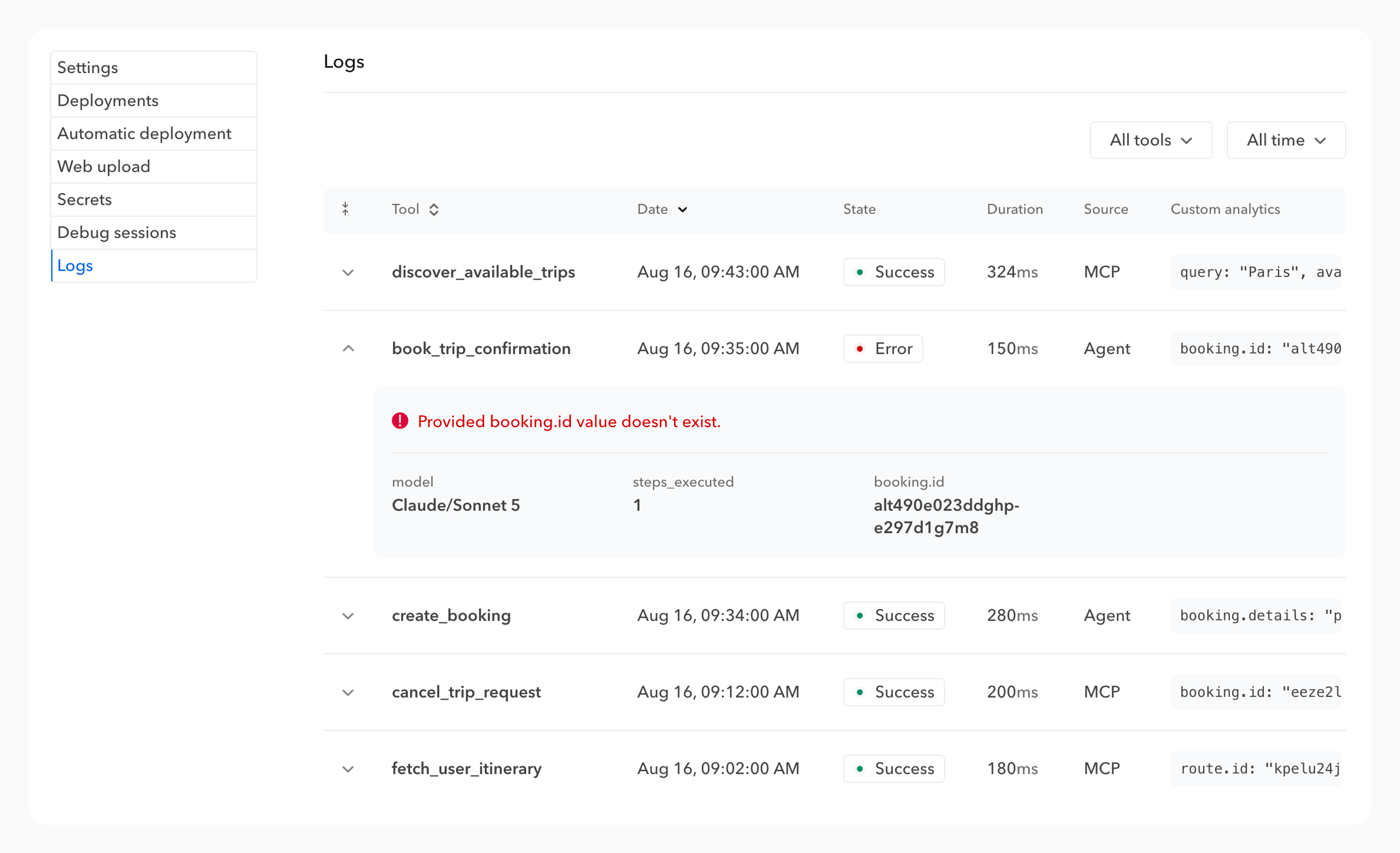This screenshot has height=853, width=1400.
Task: Click date Aug 16, 09:34:00 AM
Action: pyautogui.click(x=718, y=616)
